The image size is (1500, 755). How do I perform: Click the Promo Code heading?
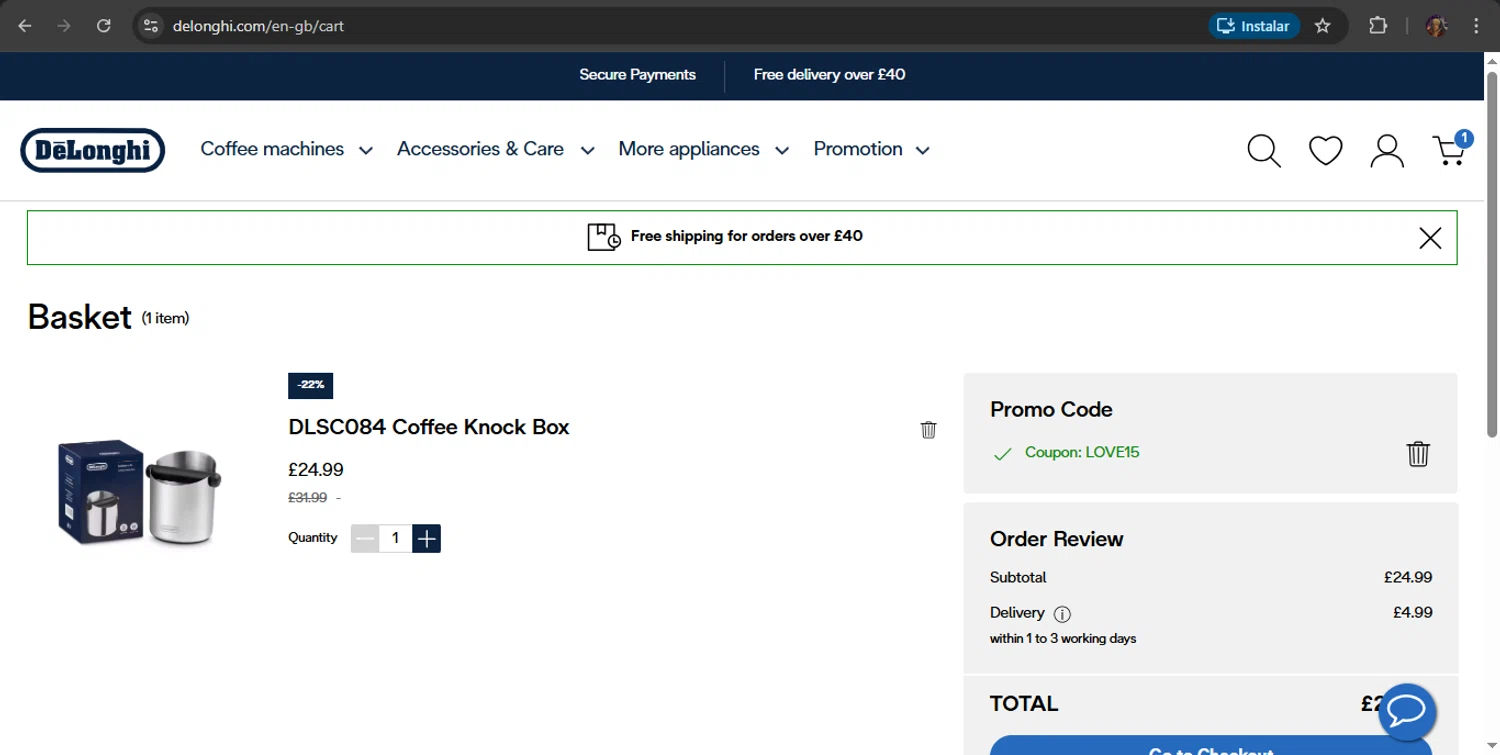tap(1051, 410)
